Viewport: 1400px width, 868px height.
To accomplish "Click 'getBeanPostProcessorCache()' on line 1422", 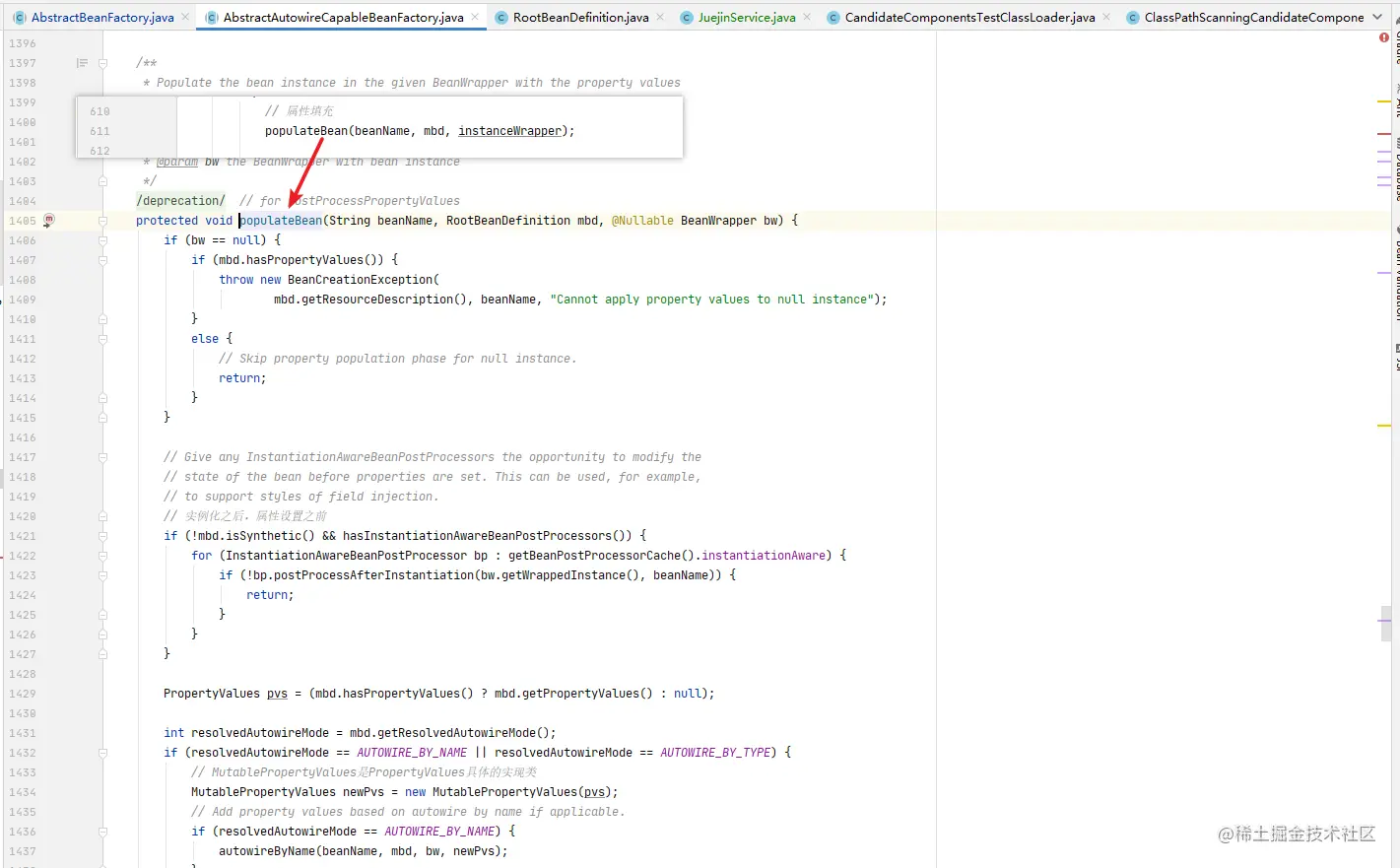I will tap(601, 556).
